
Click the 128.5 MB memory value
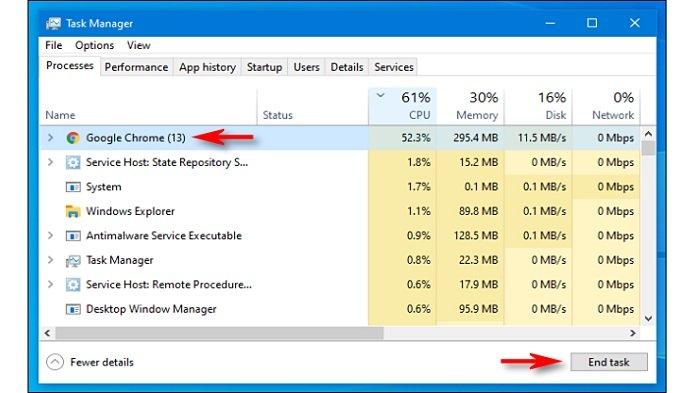coord(476,235)
